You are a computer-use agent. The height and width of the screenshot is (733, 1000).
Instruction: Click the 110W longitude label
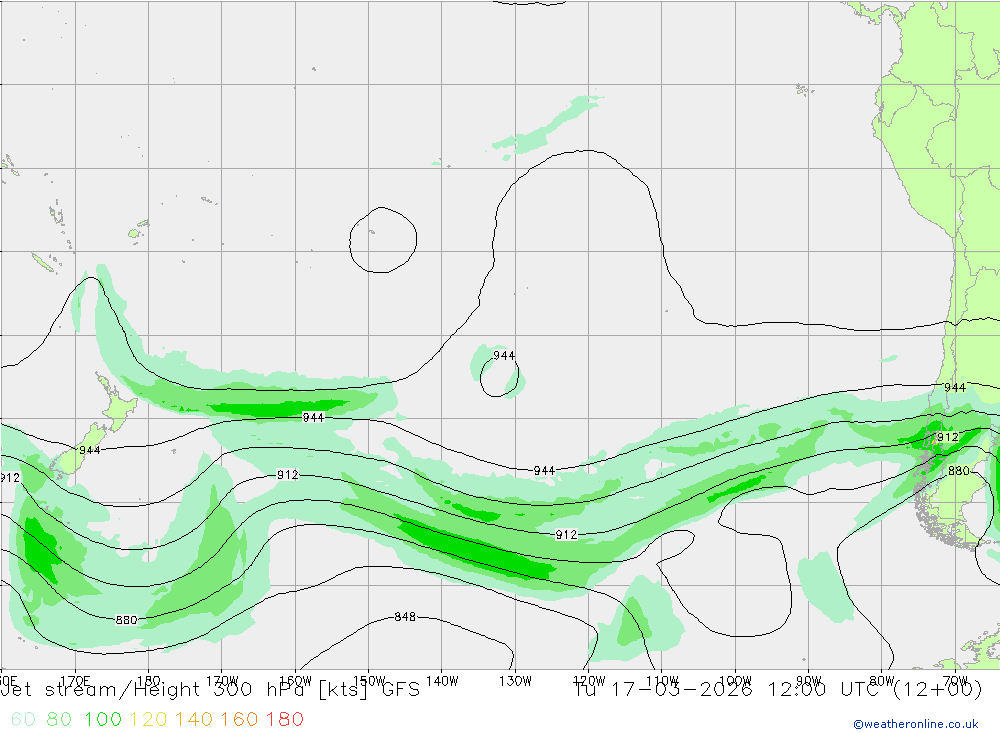662,681
